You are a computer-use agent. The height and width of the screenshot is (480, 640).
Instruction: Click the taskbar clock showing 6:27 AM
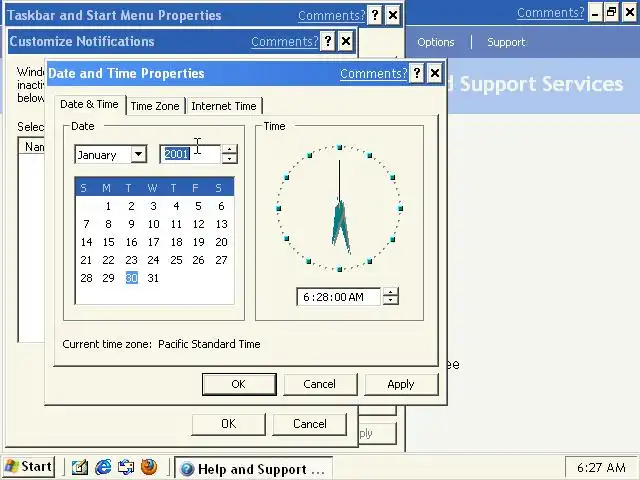pyautogui.click(x=601, y=467)
